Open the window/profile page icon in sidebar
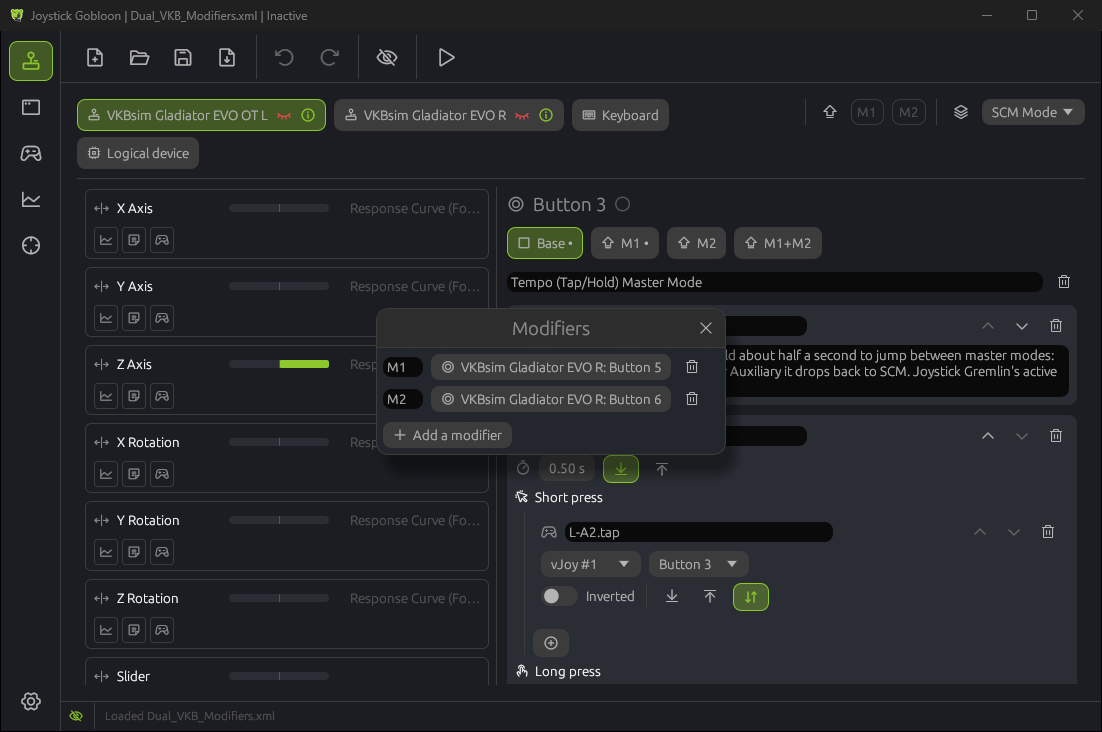The width and height of the screenshot is (1102, 732). 31,107
